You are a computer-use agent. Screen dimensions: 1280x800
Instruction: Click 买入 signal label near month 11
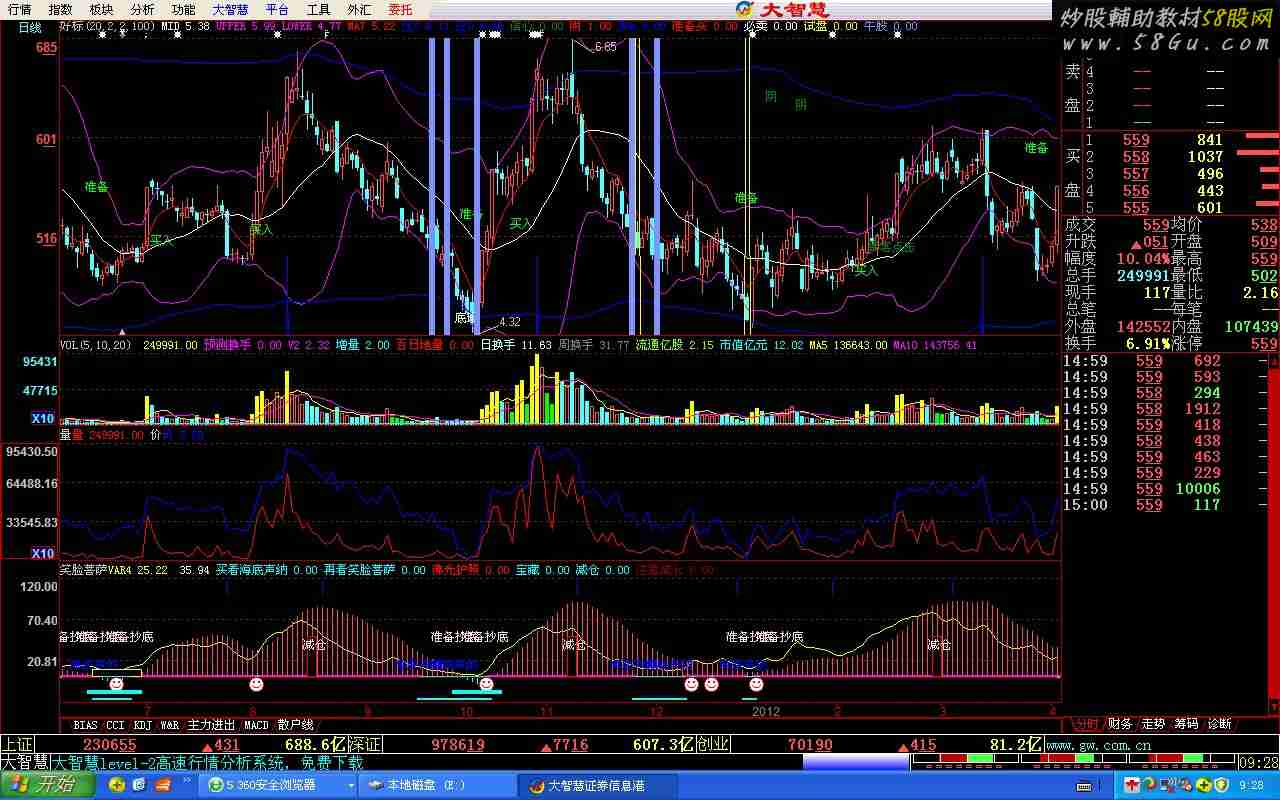[522, 223]
